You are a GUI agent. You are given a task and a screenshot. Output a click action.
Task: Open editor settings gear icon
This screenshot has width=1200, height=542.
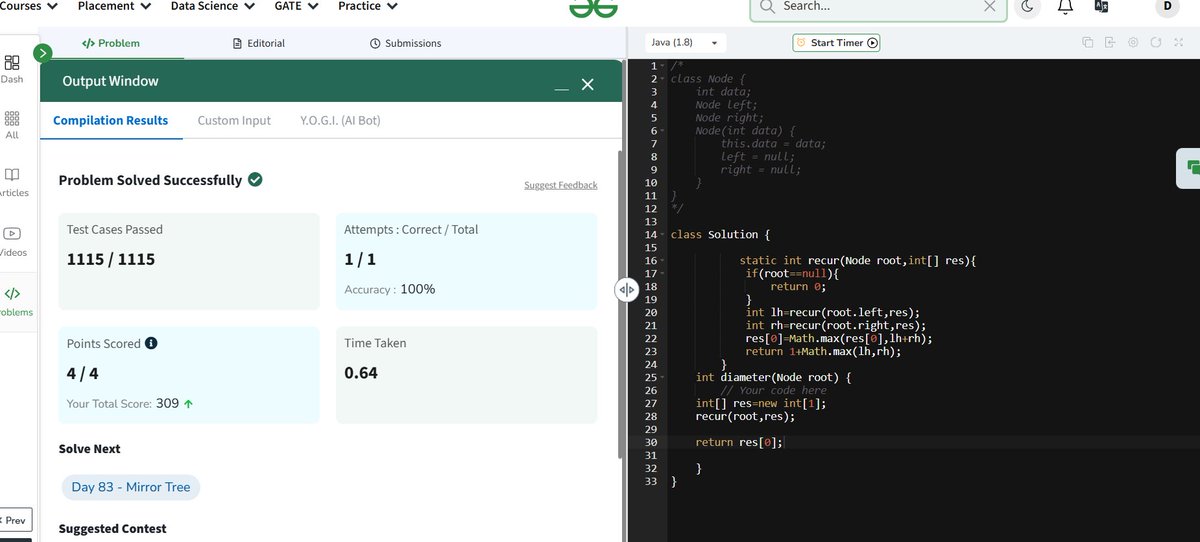point(1133,43)
